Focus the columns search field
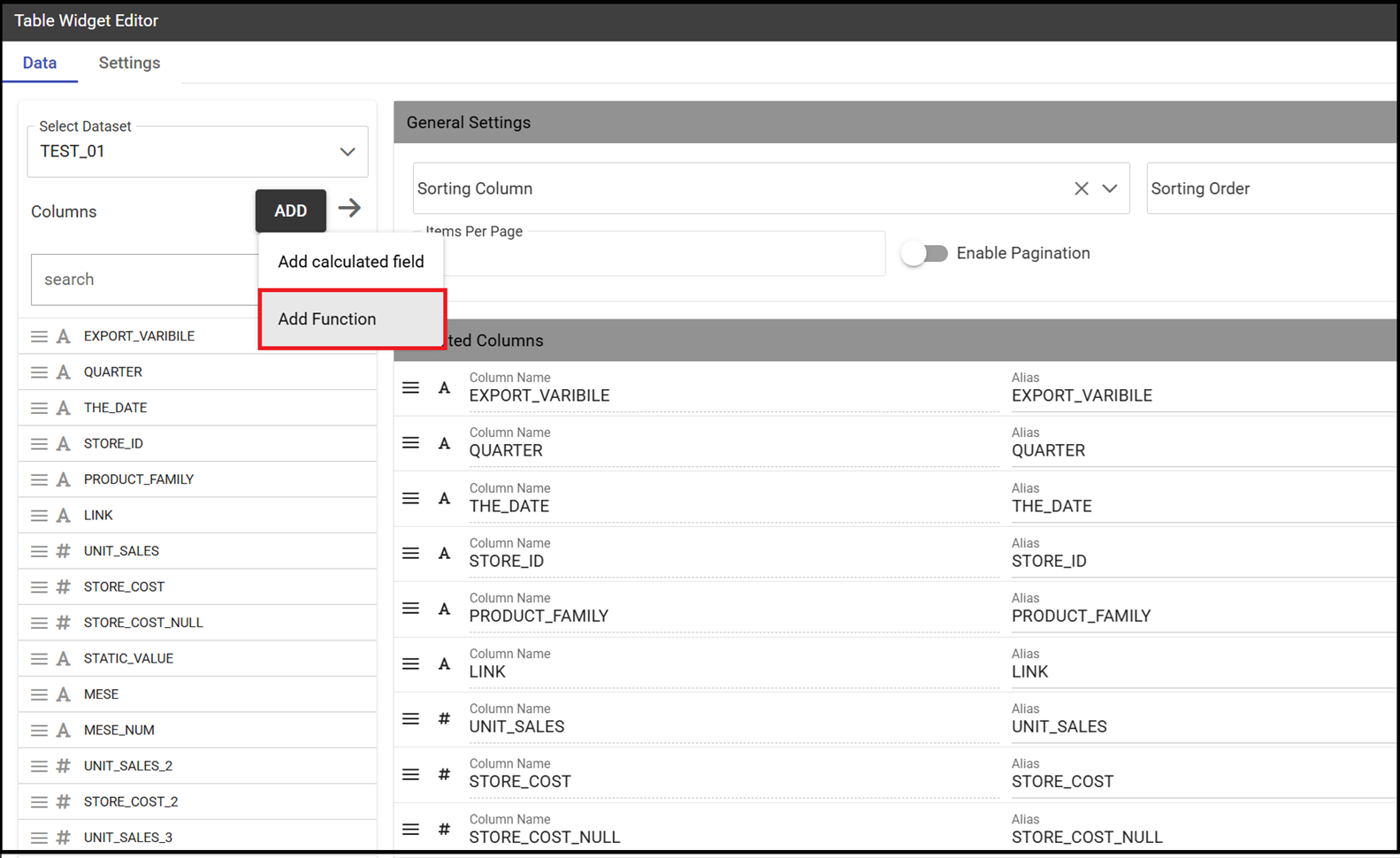This screenshot has height=858, width=1400. (145, 280)
